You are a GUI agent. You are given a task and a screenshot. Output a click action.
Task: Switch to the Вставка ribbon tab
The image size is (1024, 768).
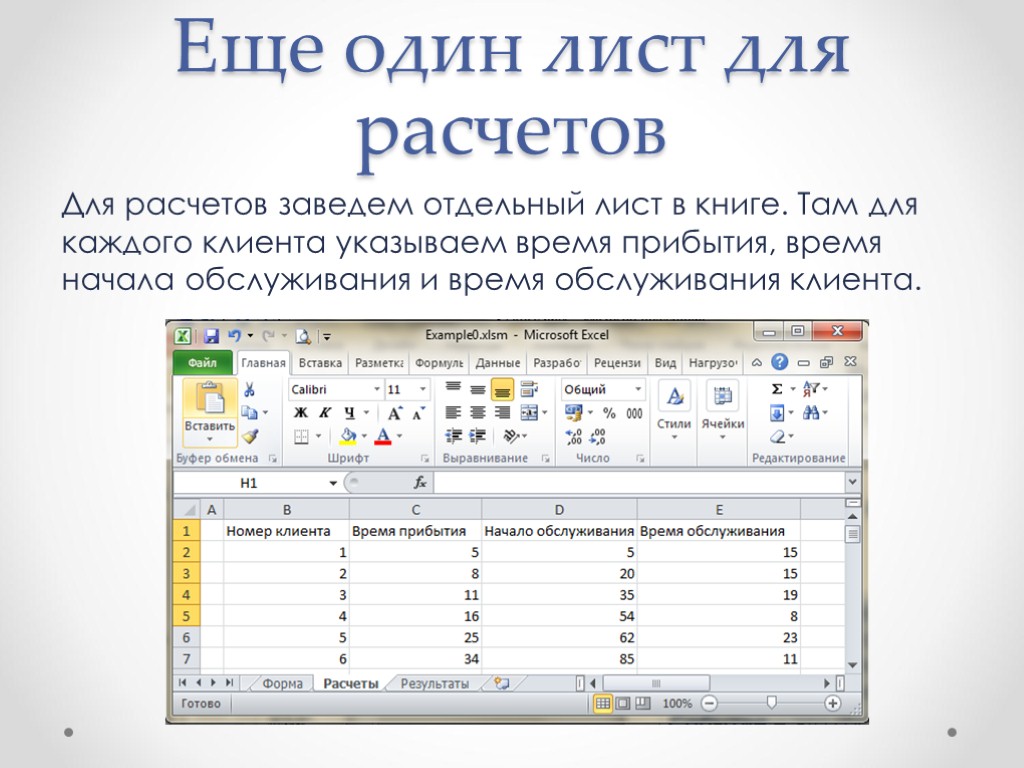coord(320,363)
